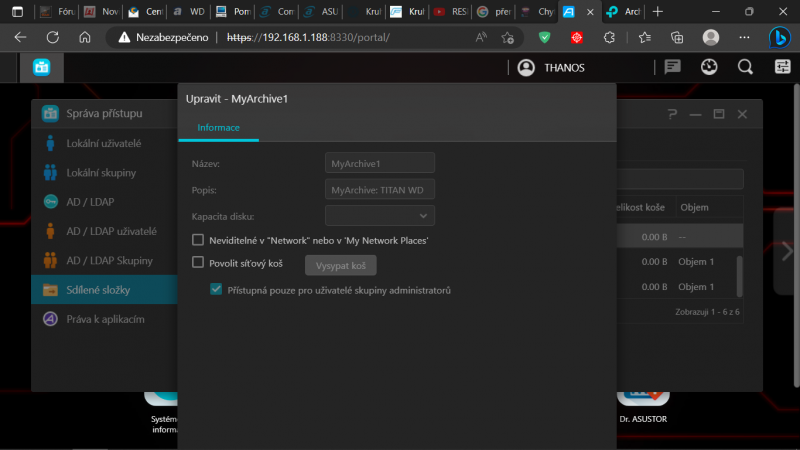Open the Access Control app icon in ADM taskbar
This screenshot has height=450, width=800.
tap(42, 67)
